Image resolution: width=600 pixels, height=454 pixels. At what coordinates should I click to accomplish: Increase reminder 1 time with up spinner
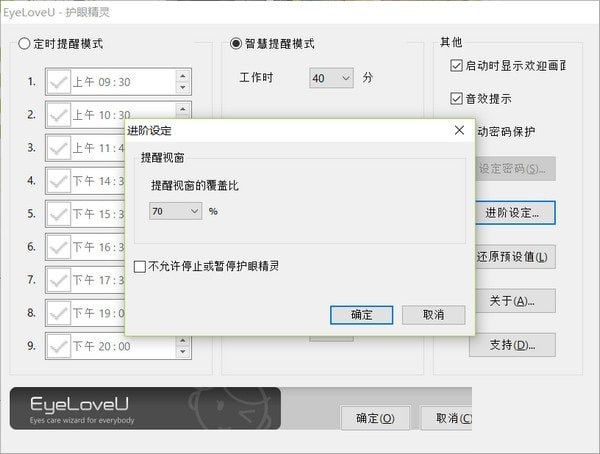183,76
